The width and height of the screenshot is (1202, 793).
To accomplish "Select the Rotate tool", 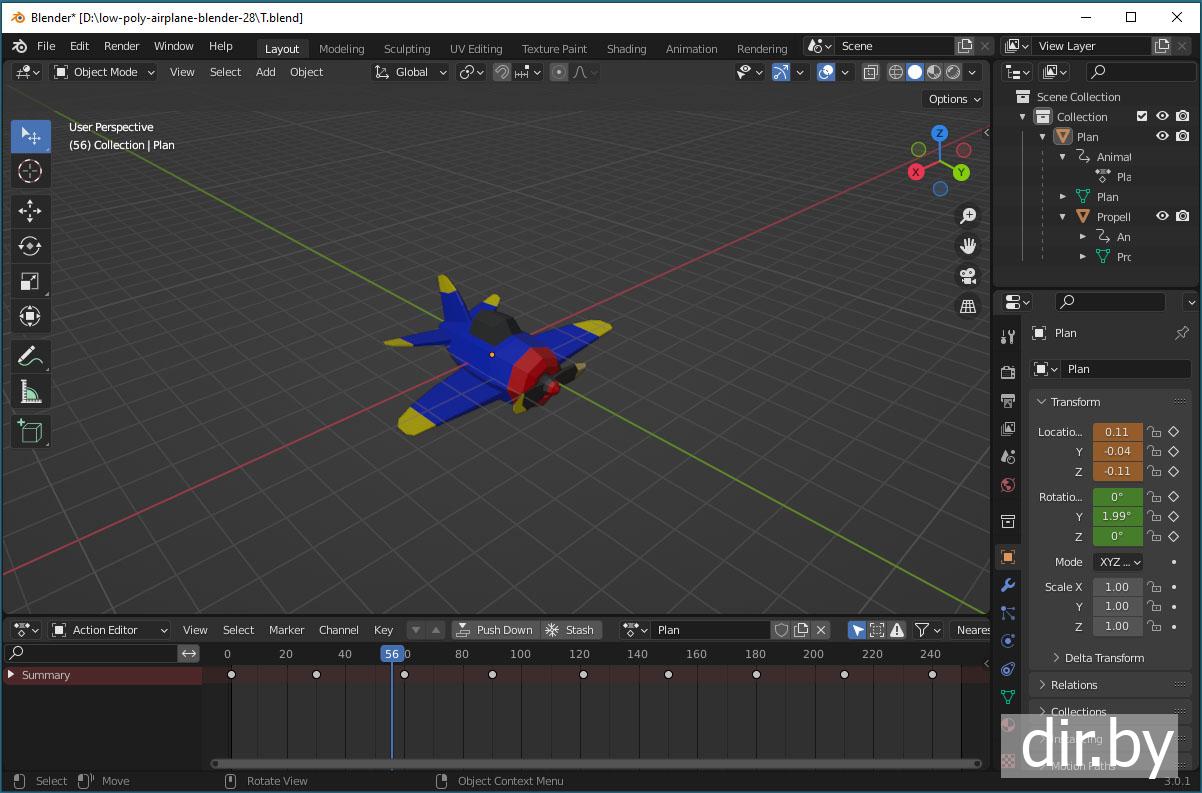I will click(x=30, y=246).
